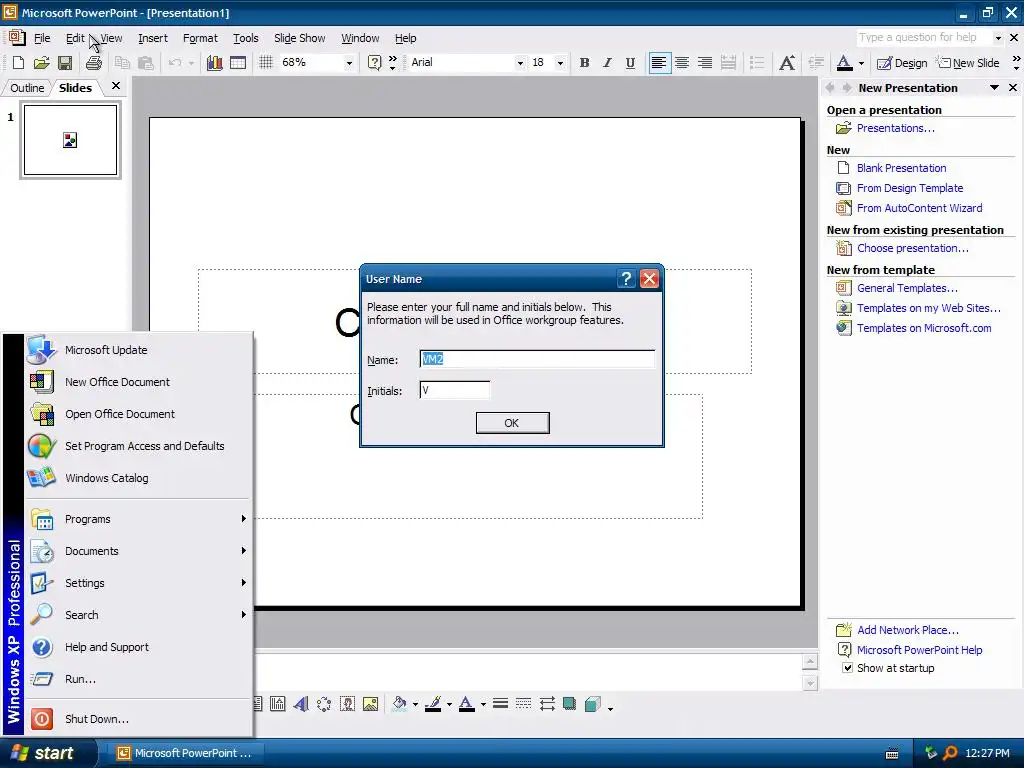Open the Format menu

click(x=200, y=38)
